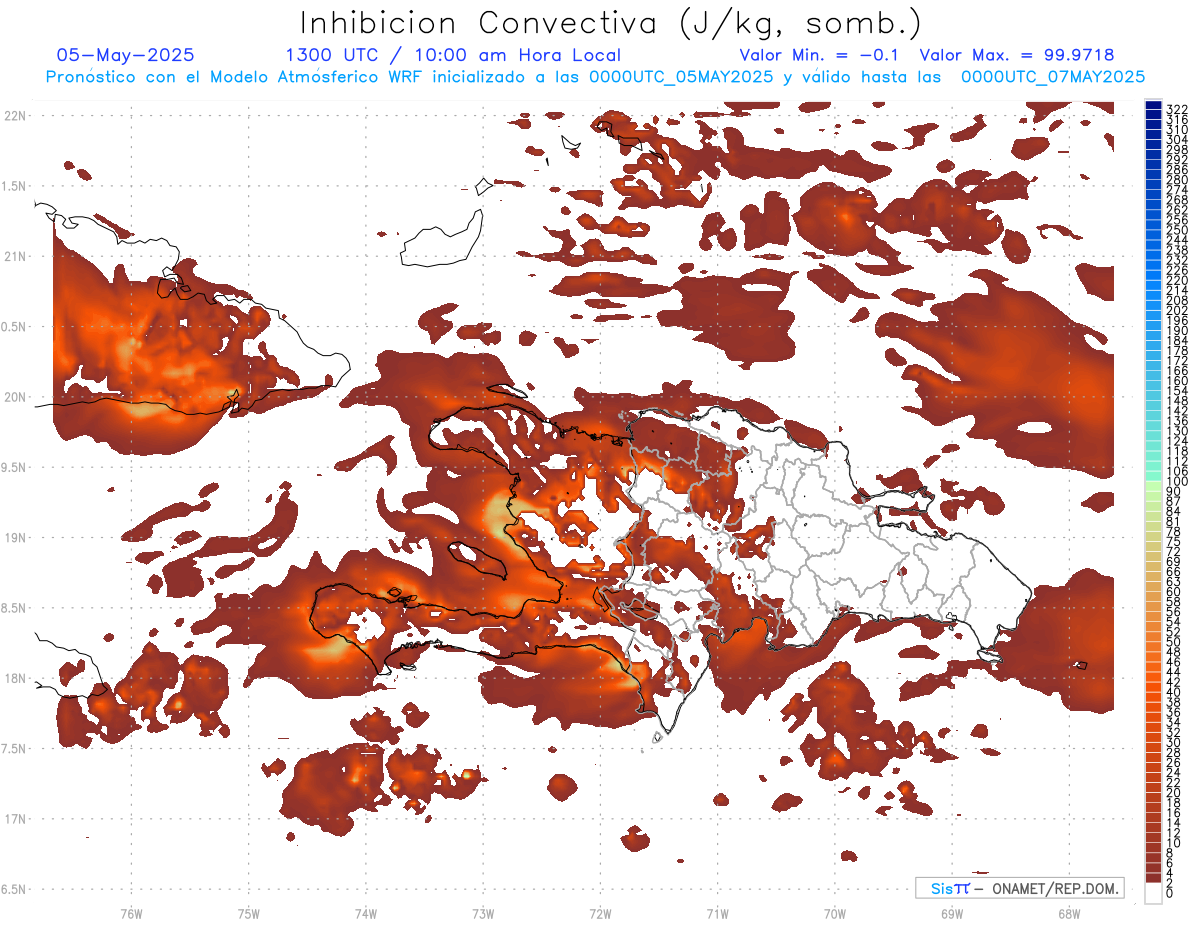
Task: Click the "22N" latitude label
Action: point(14,116)
